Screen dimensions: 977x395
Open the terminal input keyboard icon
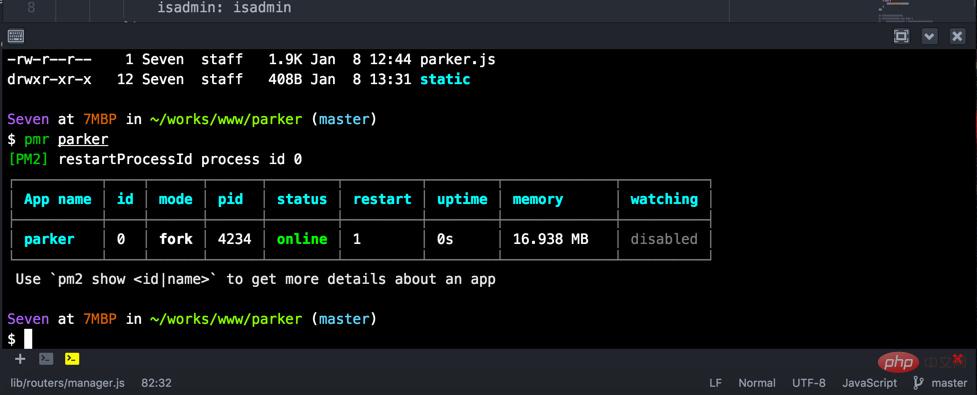[16, 36]
